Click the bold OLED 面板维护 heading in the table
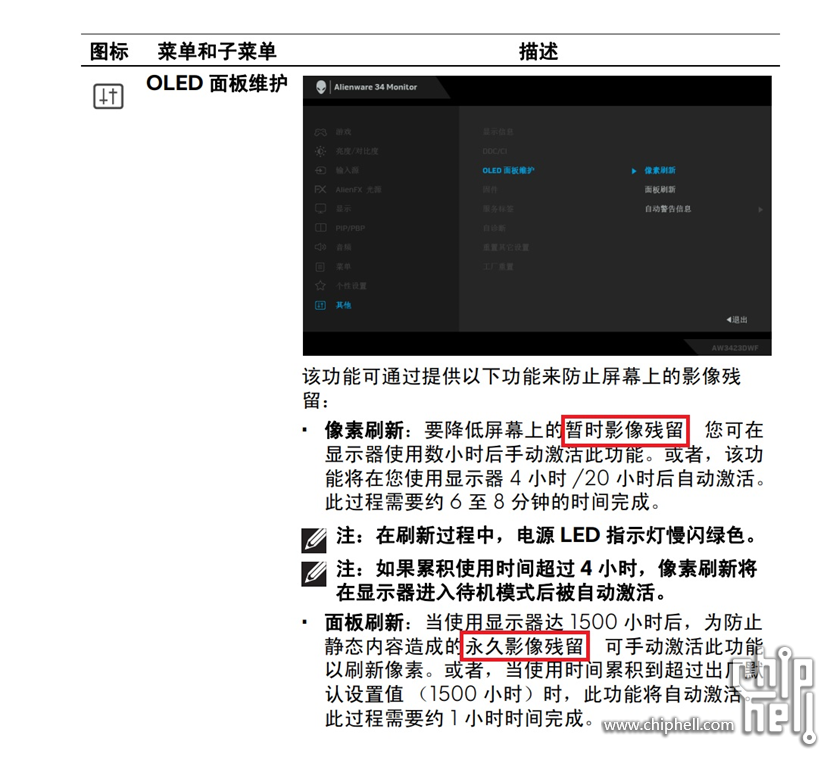Image resolution: width=830 pixels, height=760 pixels. pos(216,83)
